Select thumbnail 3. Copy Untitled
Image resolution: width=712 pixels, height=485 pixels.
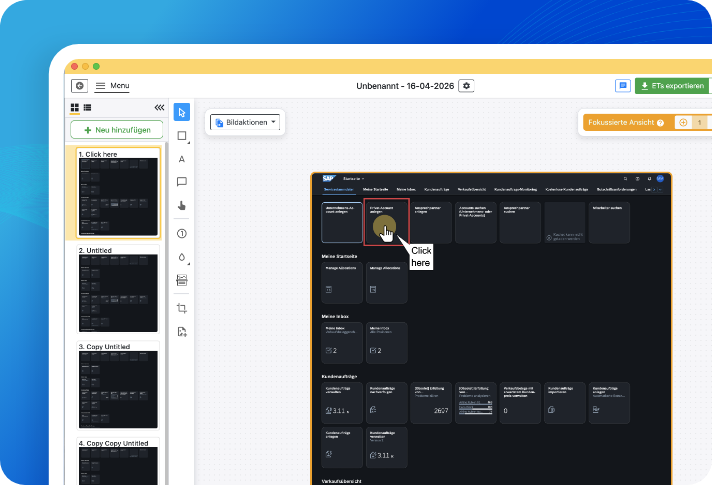click(118, 385)
